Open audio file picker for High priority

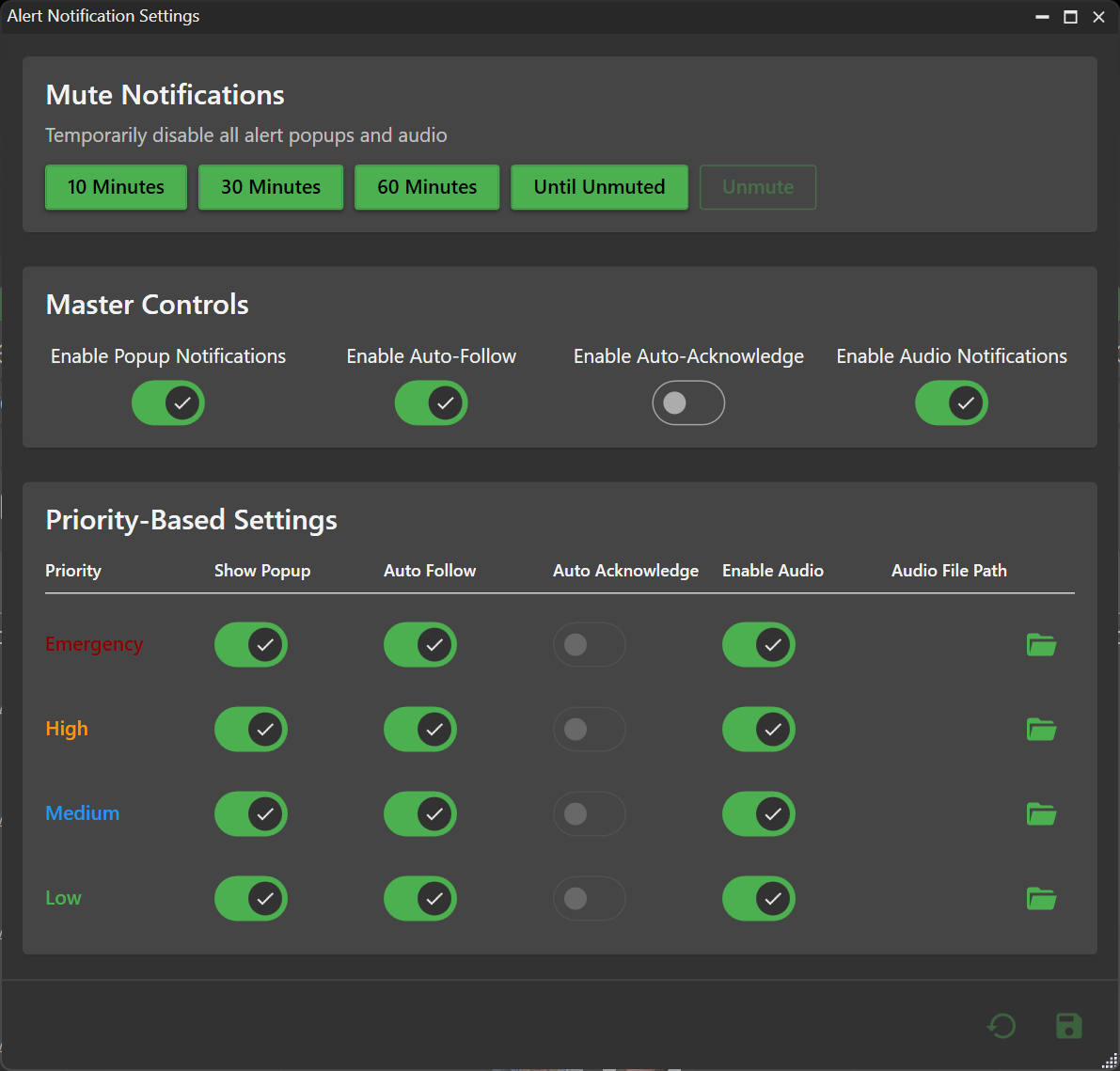(x=1041, y=730)
